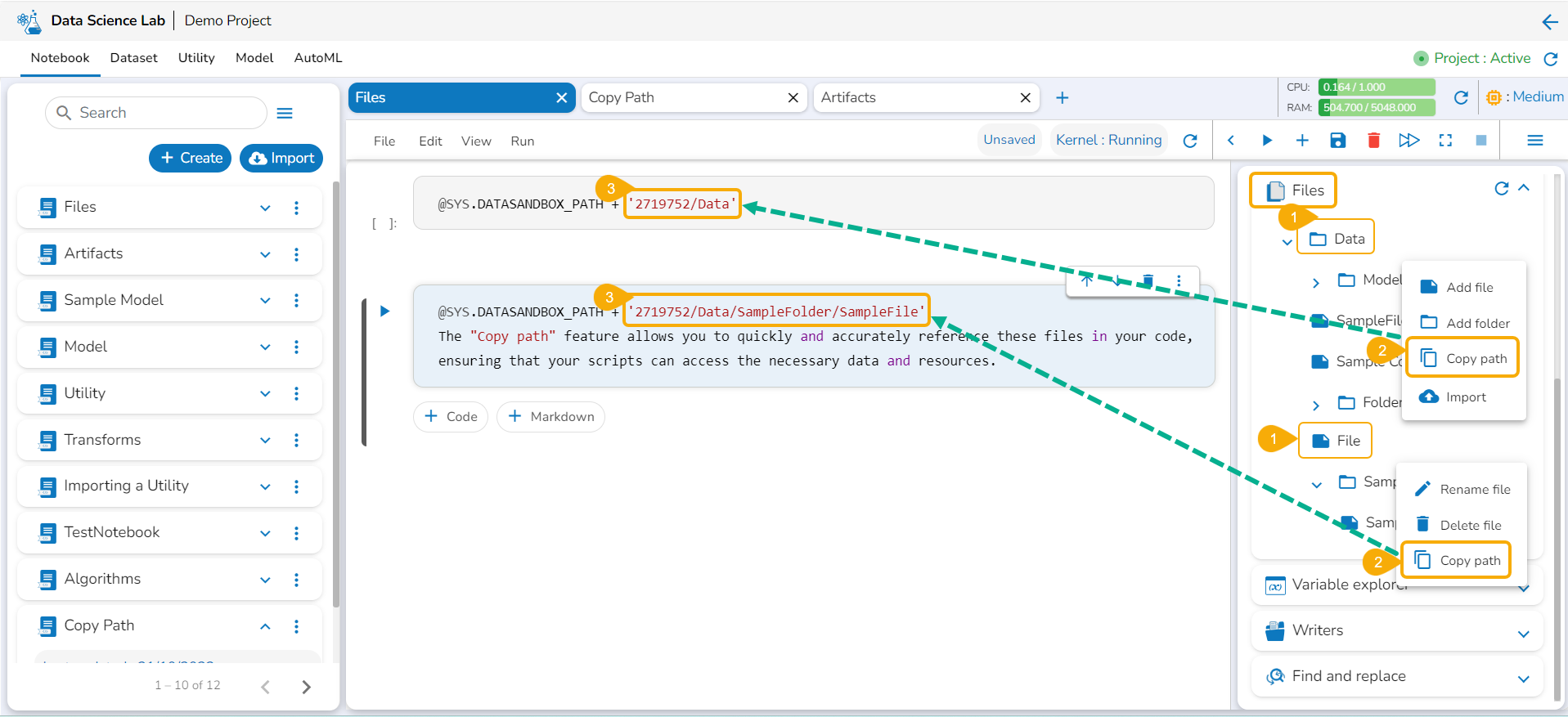Run all cells with fast-forward icon
This screenshot has width=1568, height=717.
[x=1409, y=141]
